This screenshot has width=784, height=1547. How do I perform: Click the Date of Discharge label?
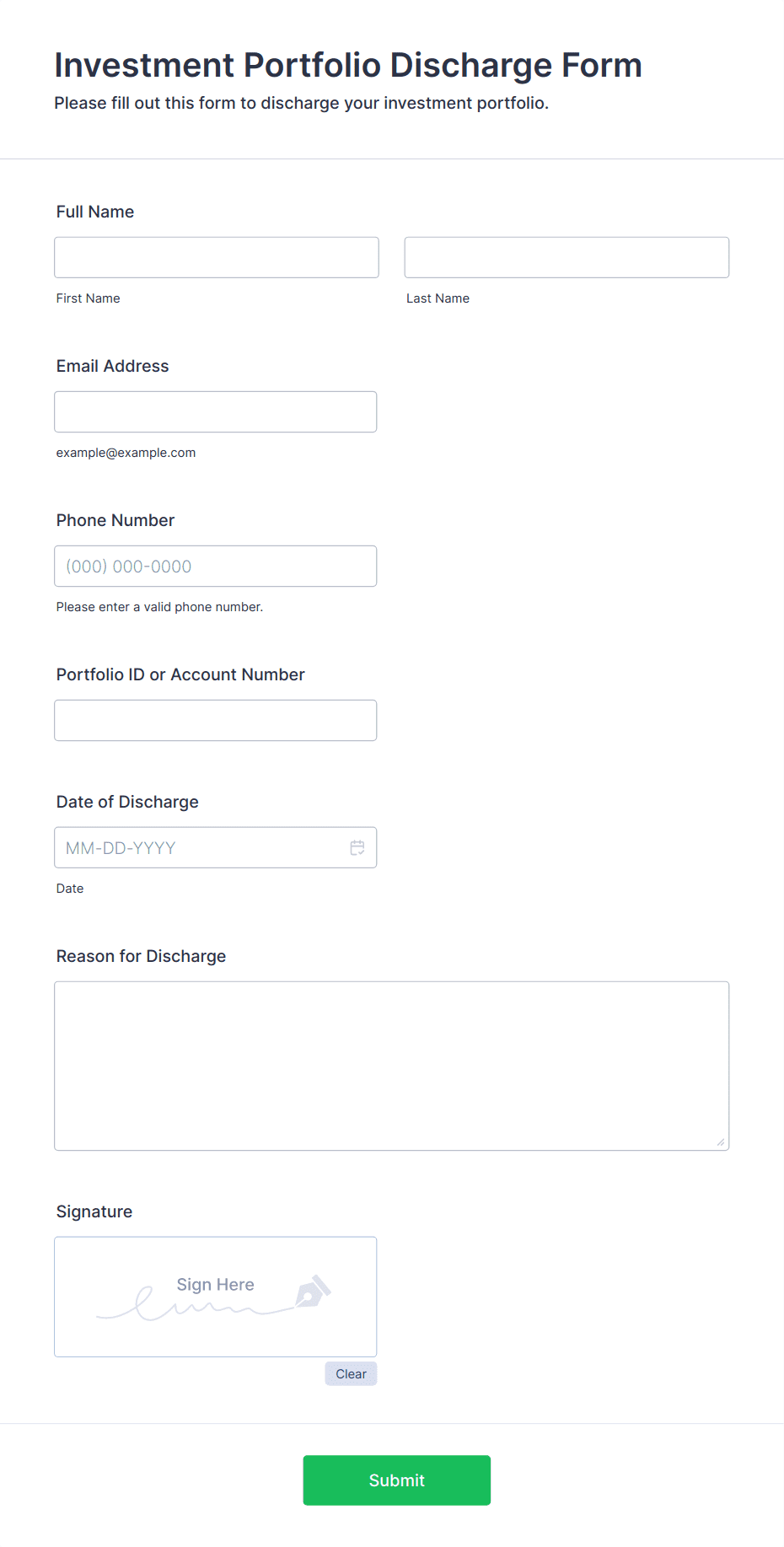pos(127,802)
